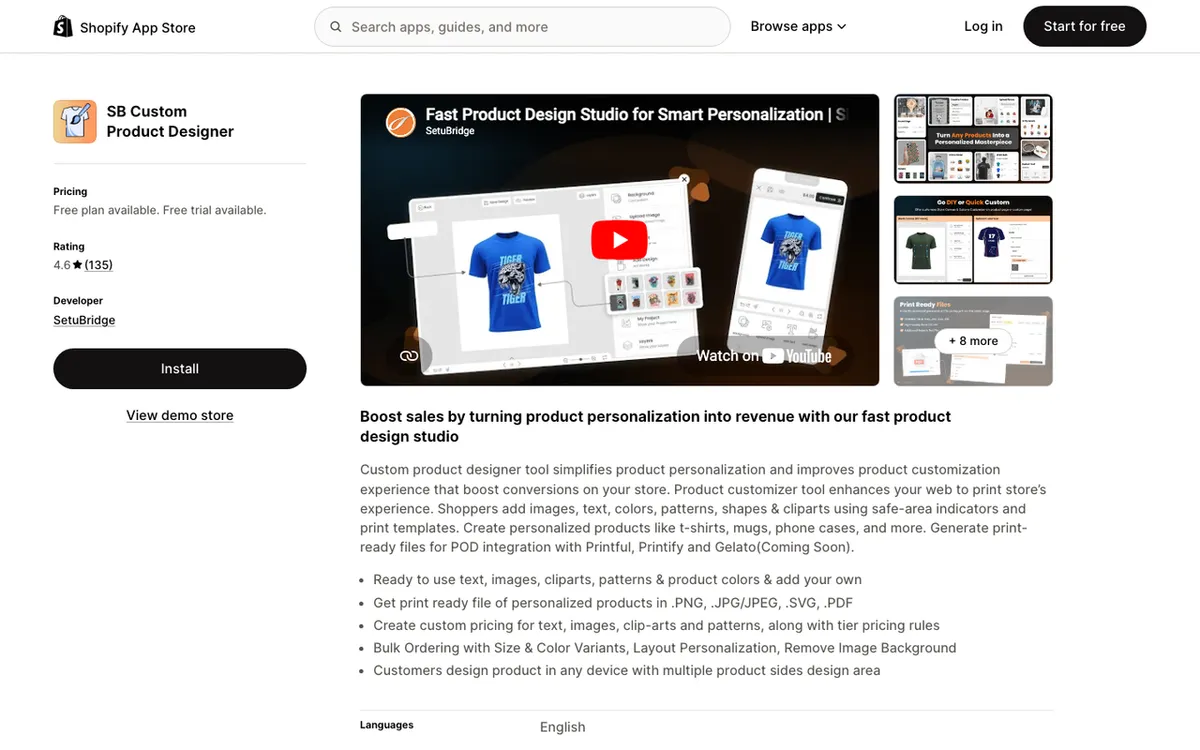The height and width of the screenshot is (750, 1200).
Task: Expand the Browse apps dropdown
Action: pos(798,27)
